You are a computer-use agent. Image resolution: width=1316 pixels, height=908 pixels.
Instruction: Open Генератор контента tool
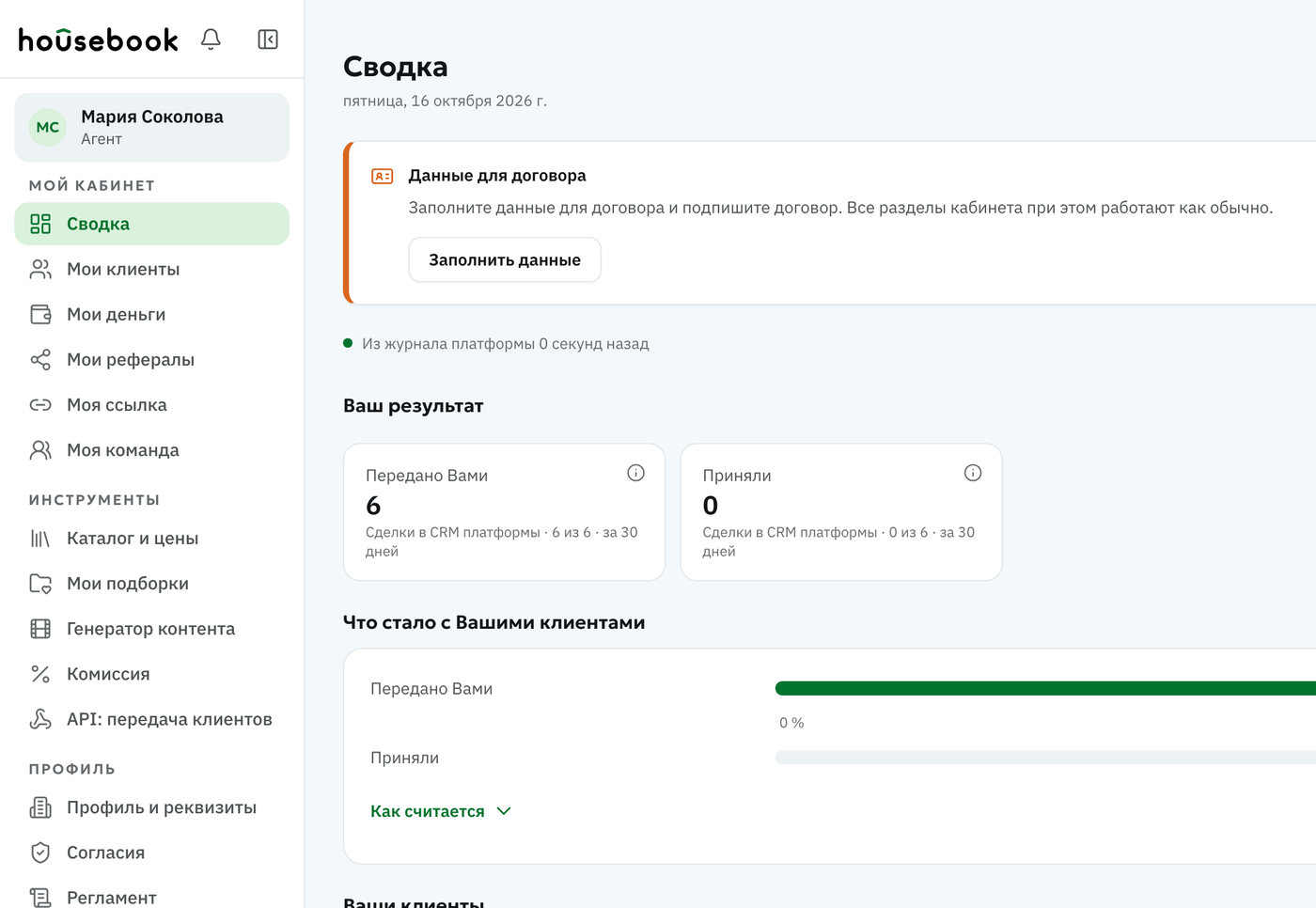pos(151,628)
